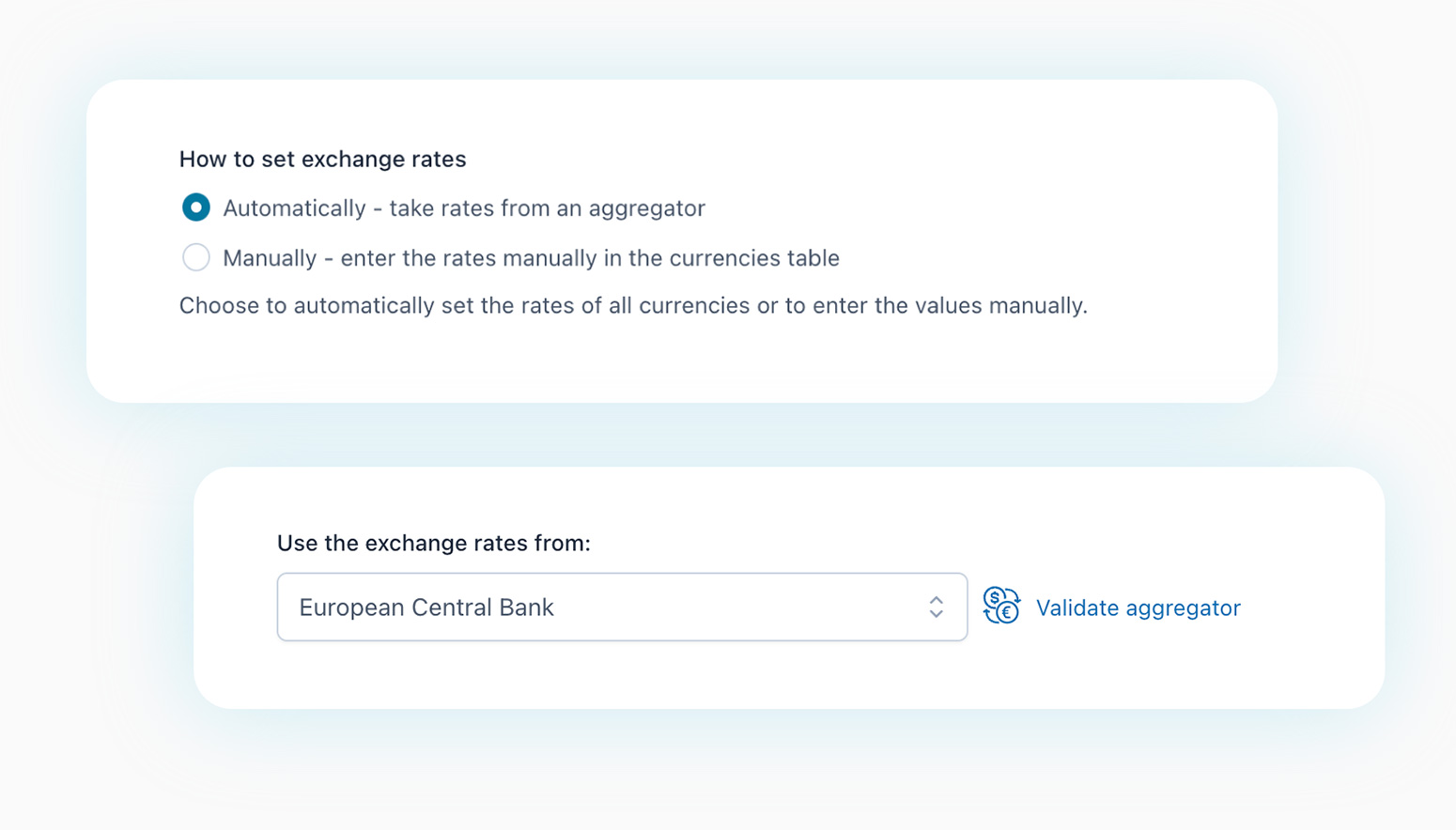
Task: Click the euro symbol in the currency icon
Action: [x=1007, y=612]
